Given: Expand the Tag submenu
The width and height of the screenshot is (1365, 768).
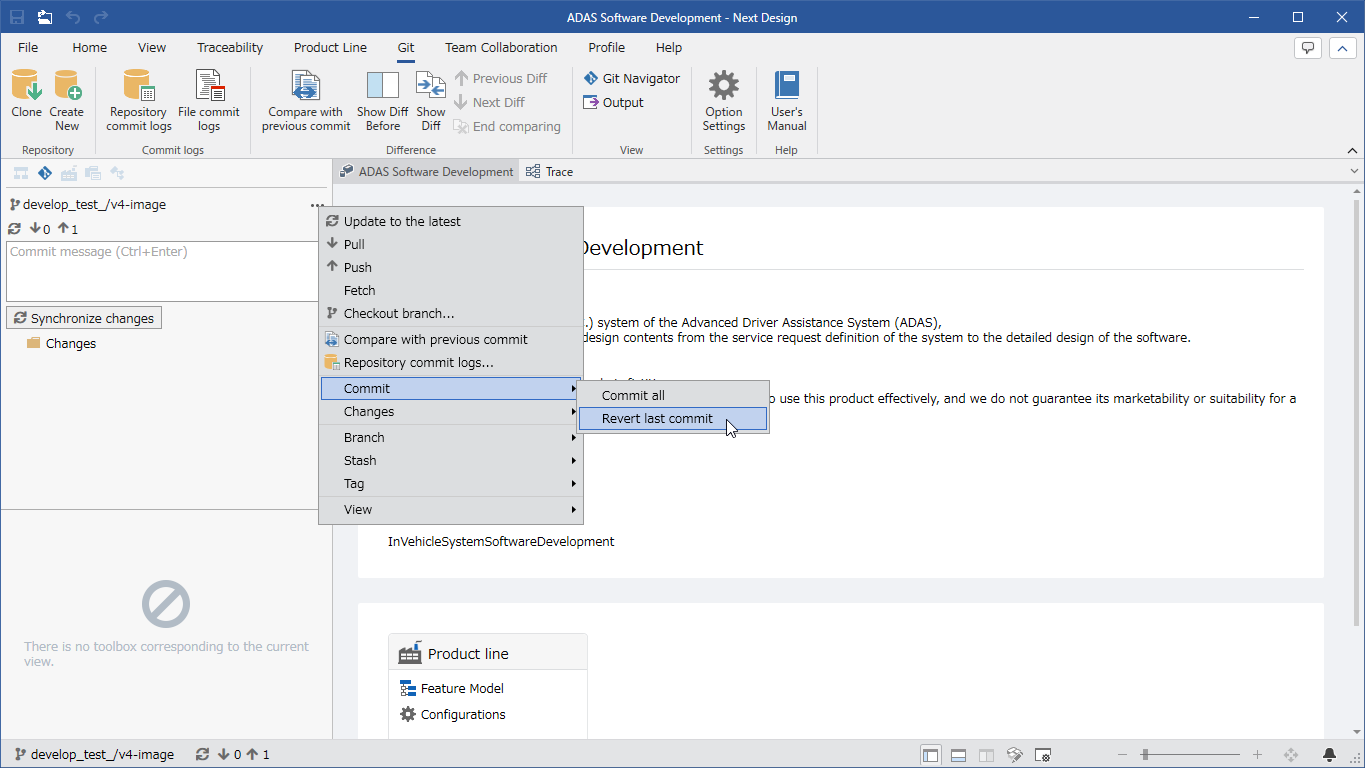Looking at the screenshot, I should click(x=451, y=483).
